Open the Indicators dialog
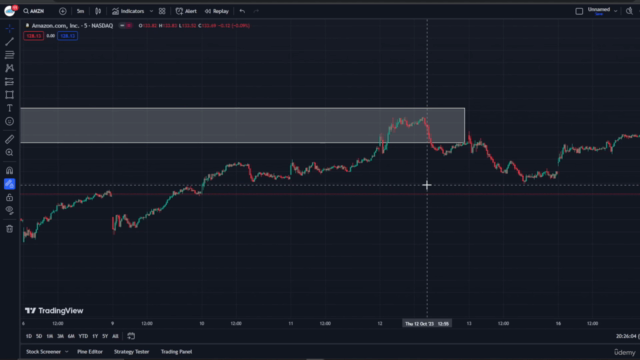The width and height of the screenshot is (640, 360). point(128,11)
